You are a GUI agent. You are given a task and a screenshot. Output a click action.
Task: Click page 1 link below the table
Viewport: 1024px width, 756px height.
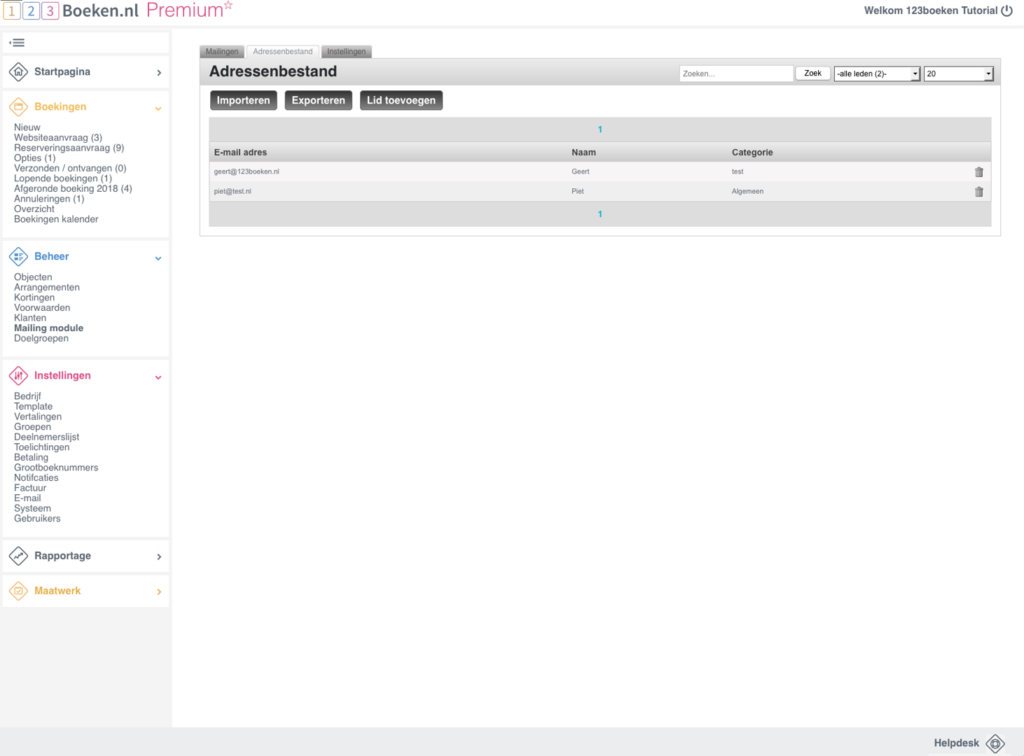tap(600, 214)
